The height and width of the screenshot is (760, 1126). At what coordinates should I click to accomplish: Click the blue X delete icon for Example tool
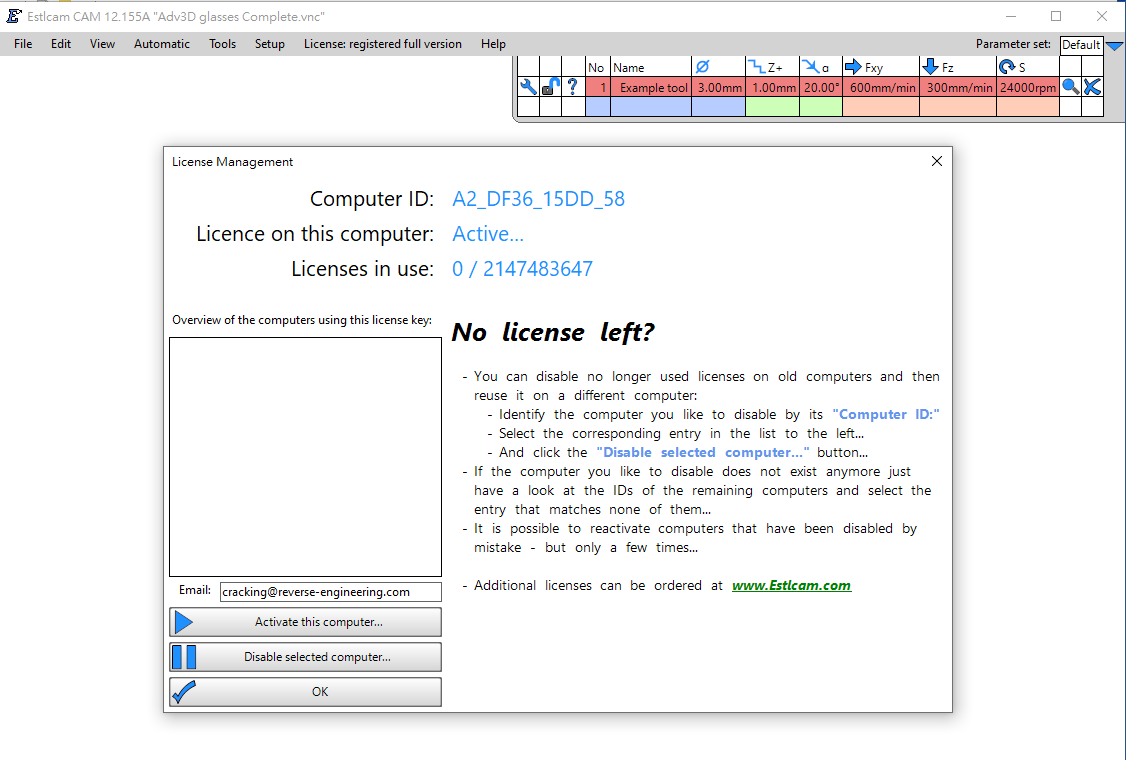1092,87
